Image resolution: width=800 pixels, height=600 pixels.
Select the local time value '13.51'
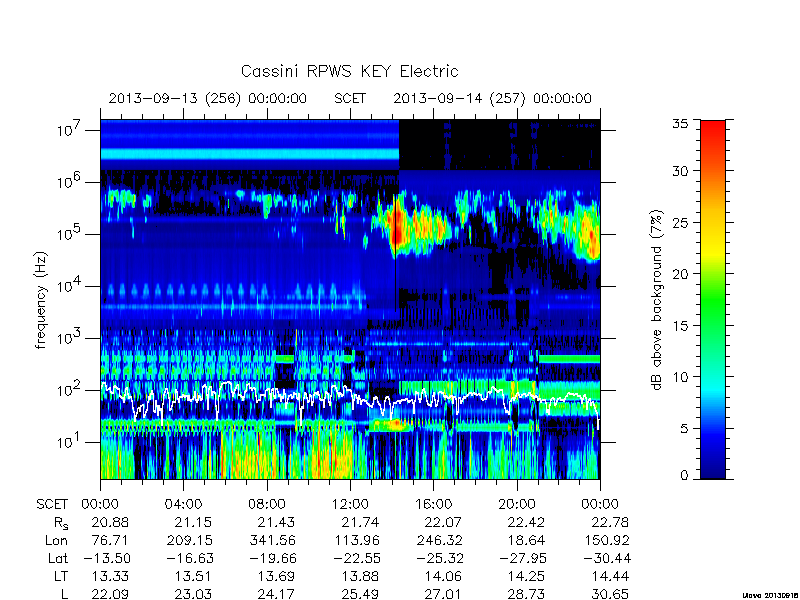click(193, 577)
